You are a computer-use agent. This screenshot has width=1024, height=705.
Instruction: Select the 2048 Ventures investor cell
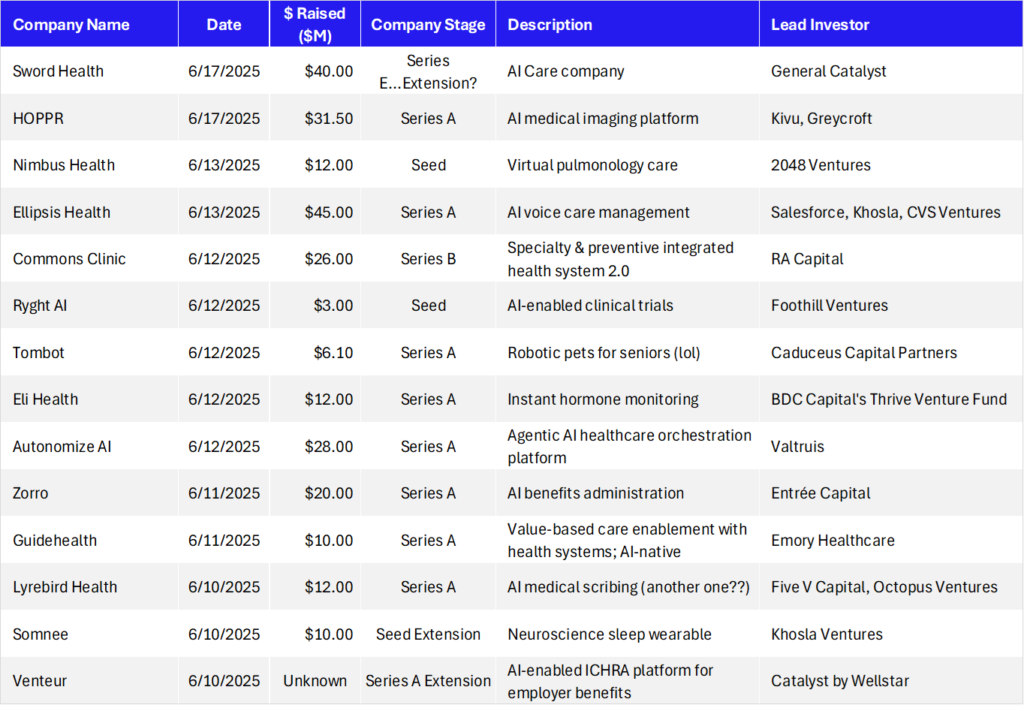click(891, 165)
